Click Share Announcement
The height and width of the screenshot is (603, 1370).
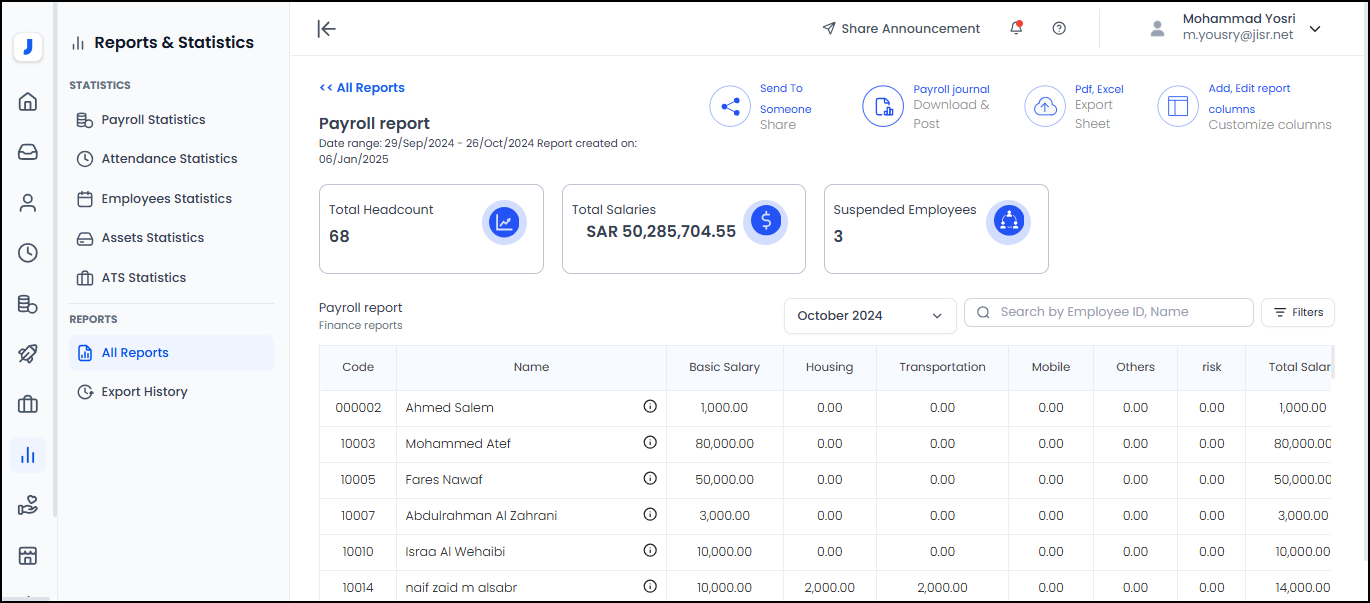pyautogui.click(x=901, y=29)
